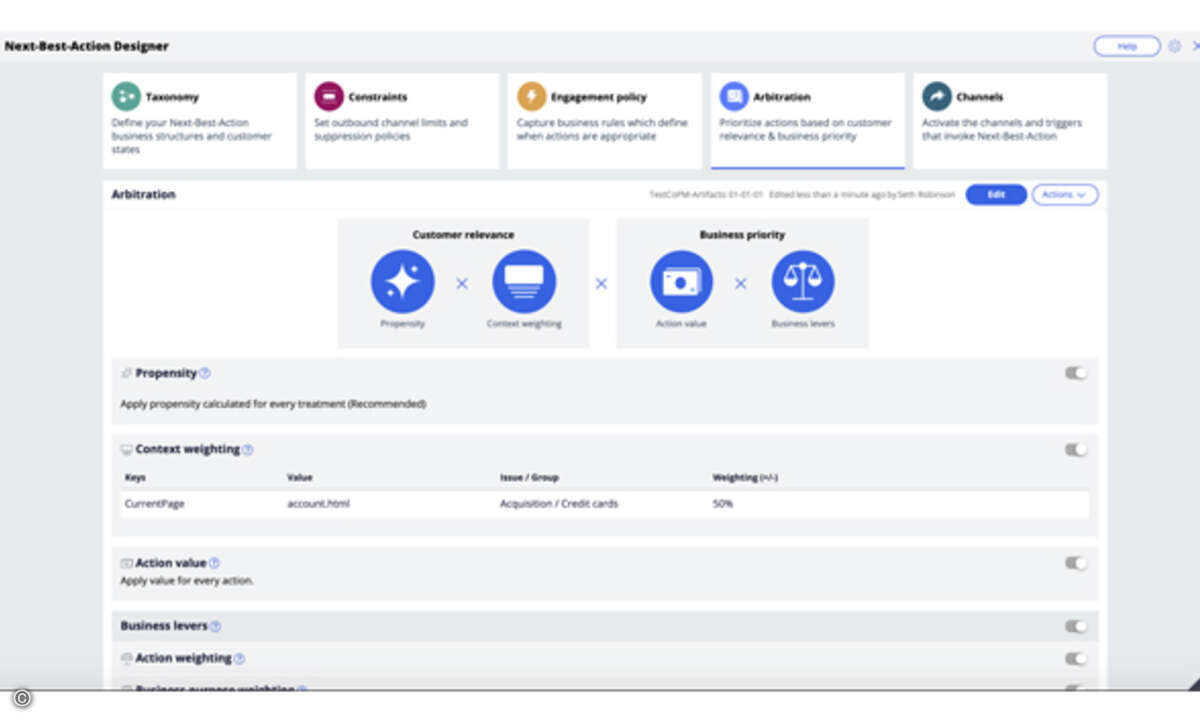This screenshot has width=1200, height=720.
Task: Click the Weighting column header
Action: click(745, 478)
